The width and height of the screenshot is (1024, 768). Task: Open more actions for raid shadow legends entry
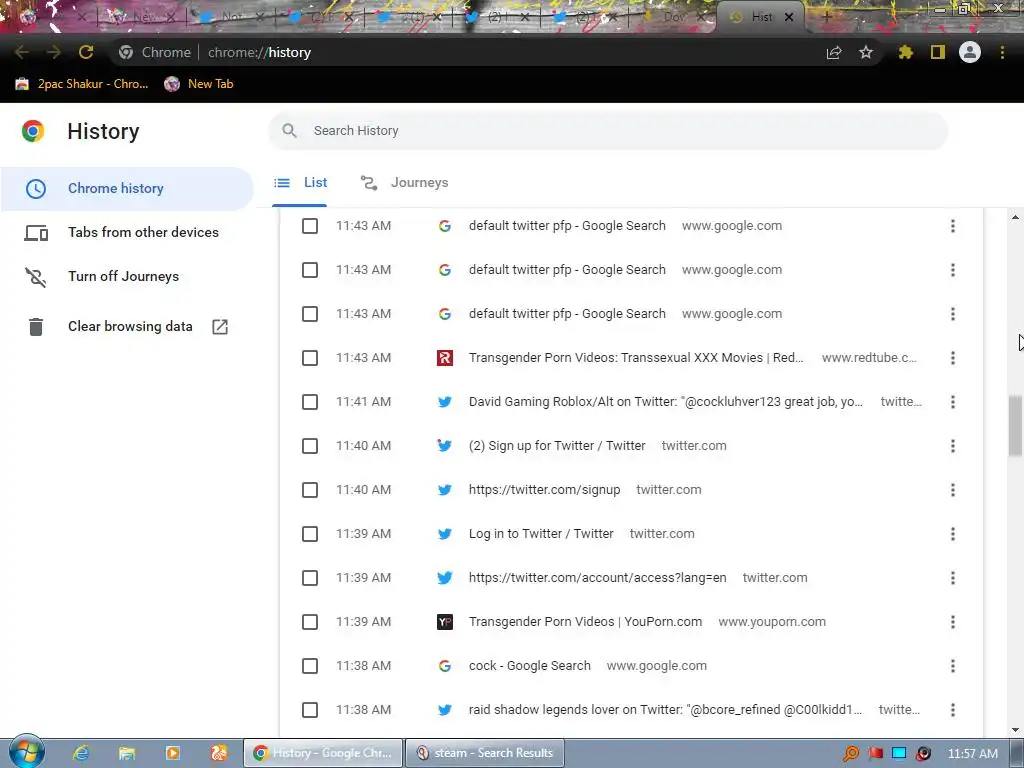953,710
